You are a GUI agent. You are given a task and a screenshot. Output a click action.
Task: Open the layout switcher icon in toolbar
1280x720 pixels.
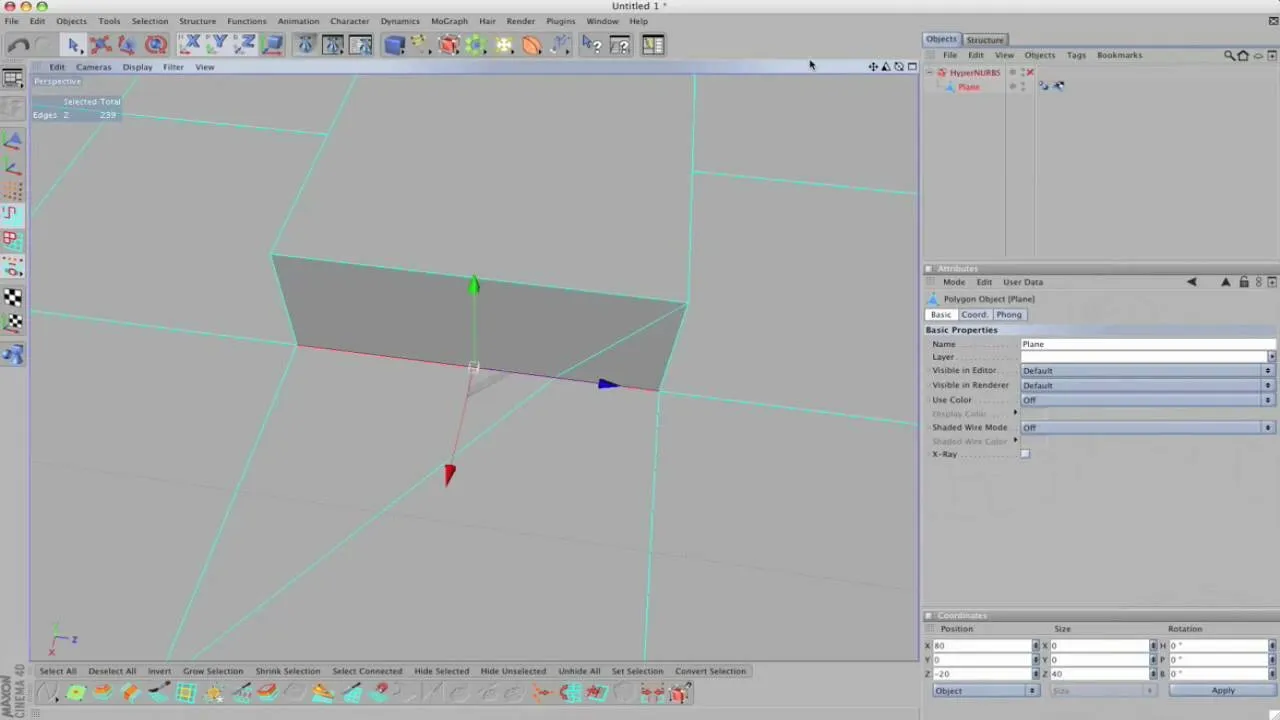coord(653,45)
